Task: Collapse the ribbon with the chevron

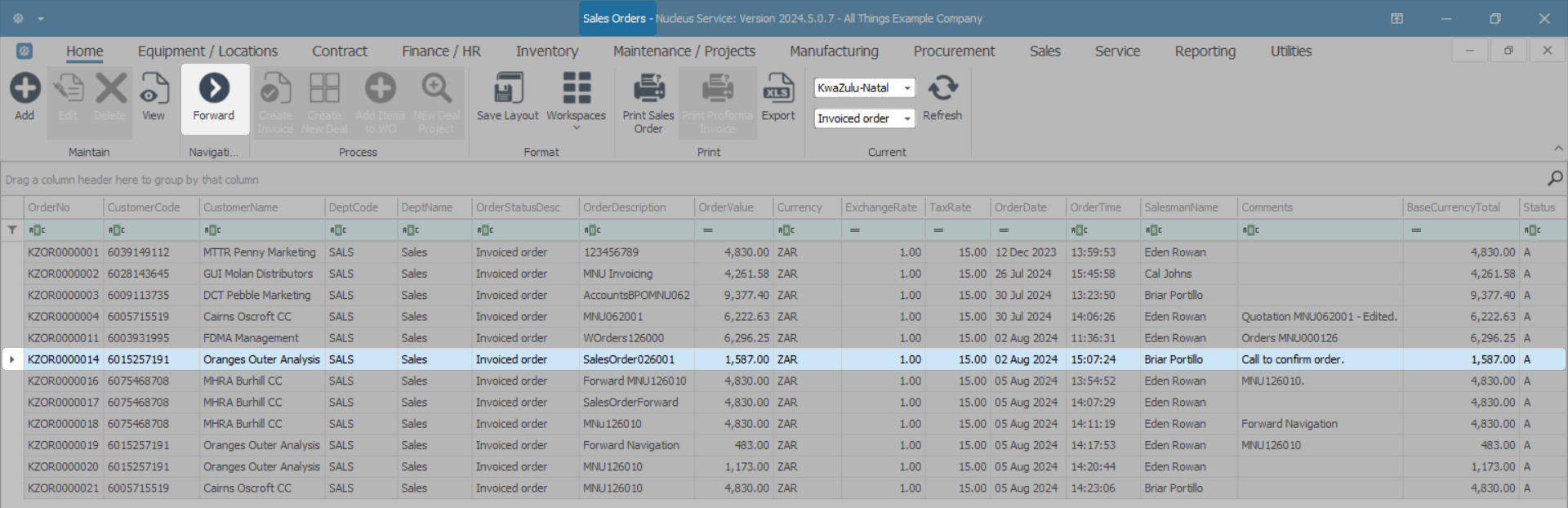Action: click(x=1558, y=149)
